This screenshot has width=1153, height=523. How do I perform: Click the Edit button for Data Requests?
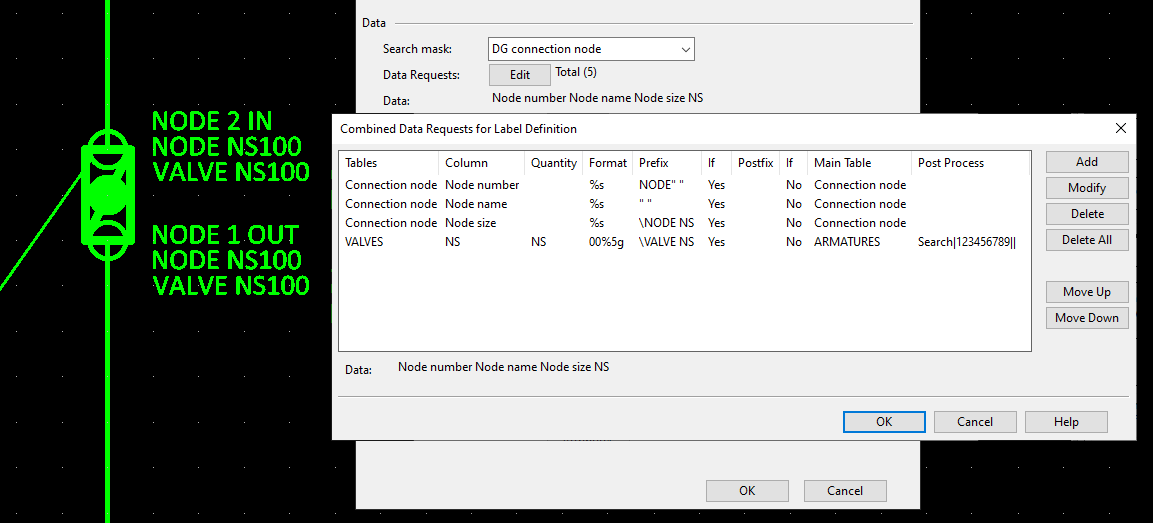pyautogui.click(x=519, y=75)
